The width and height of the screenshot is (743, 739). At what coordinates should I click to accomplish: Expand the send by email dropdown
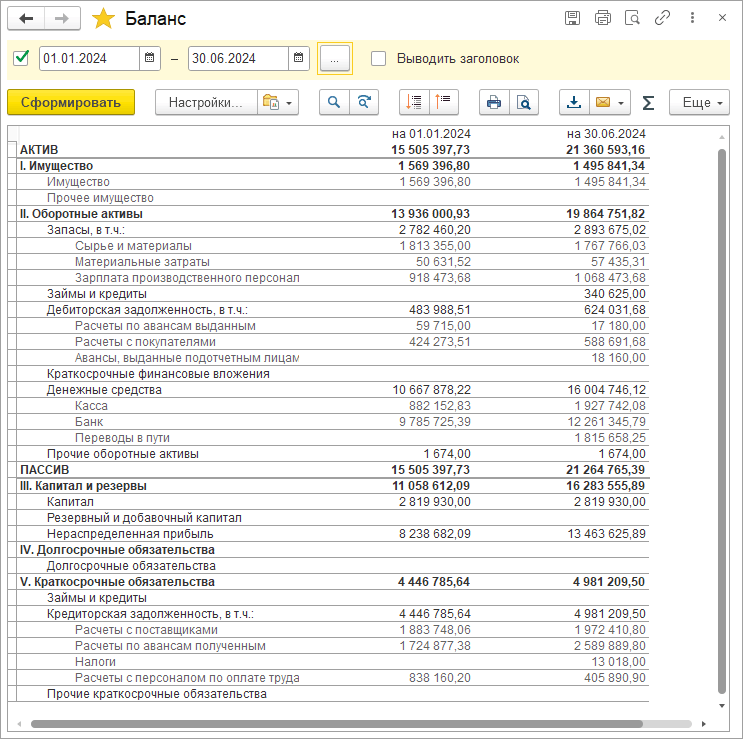pos(623,102)
